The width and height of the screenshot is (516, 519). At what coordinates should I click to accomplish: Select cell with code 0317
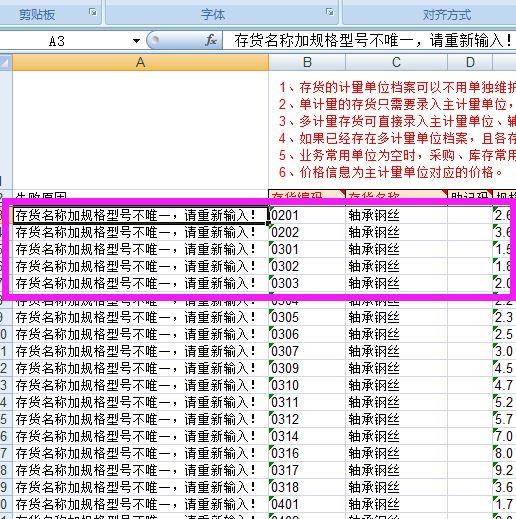pyautogui.click(x=307, y=470)
